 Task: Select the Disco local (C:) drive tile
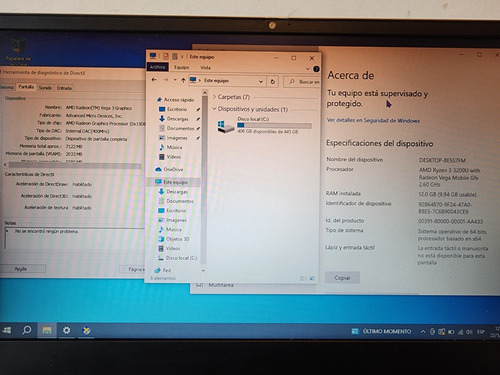tap(264, 125)
